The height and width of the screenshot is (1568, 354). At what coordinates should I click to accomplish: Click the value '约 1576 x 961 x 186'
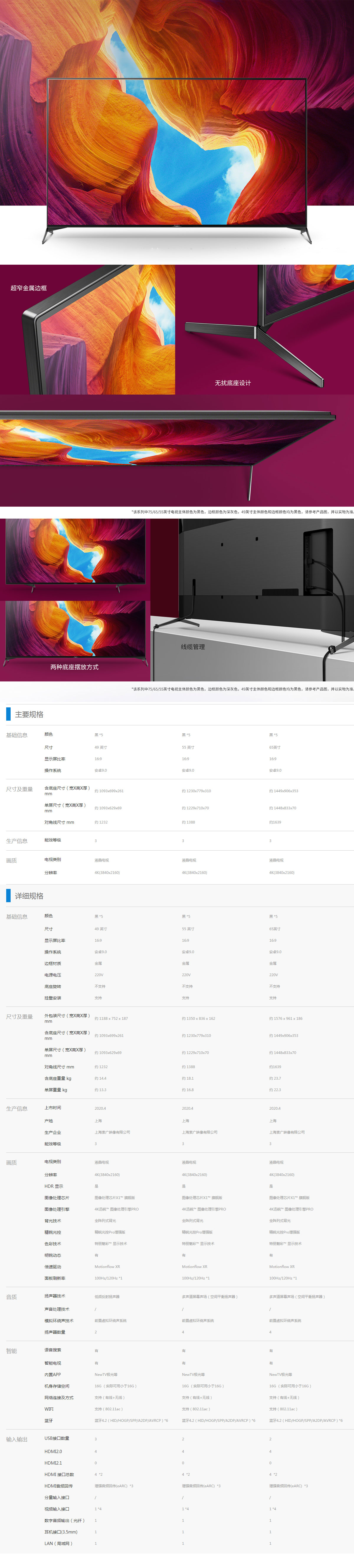coord(286,1018)
